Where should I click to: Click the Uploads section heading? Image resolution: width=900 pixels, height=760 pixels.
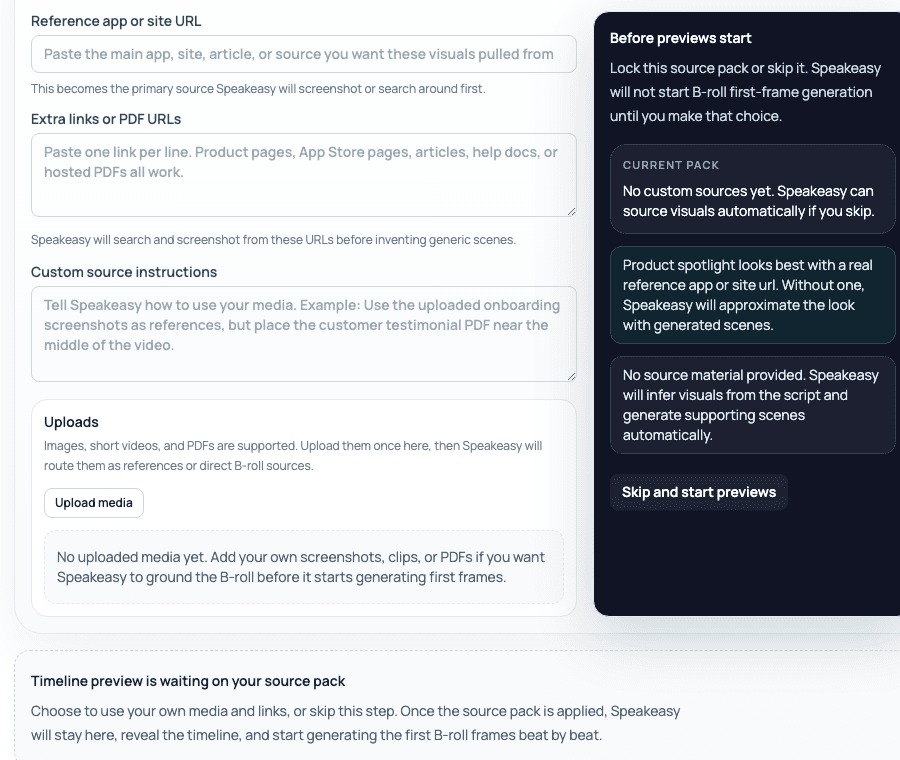71,422
